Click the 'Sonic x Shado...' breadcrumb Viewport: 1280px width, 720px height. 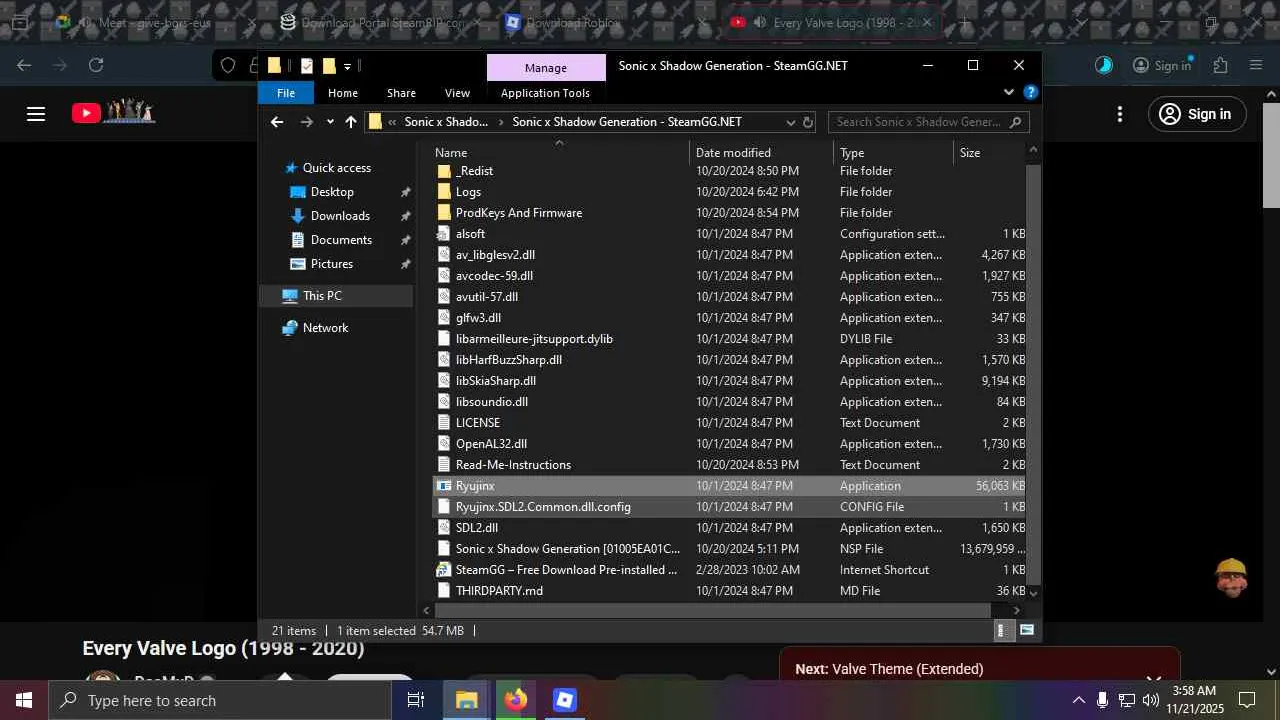[446, 122]
